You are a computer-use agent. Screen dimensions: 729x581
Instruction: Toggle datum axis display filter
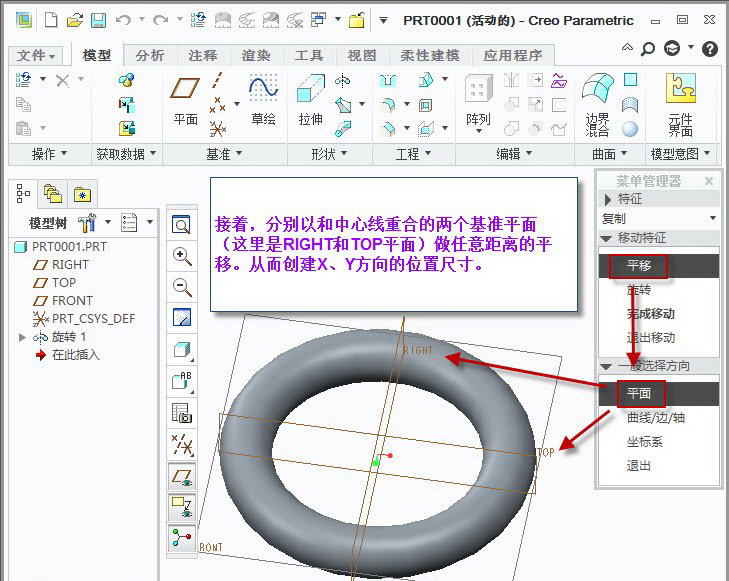click(x=182, y=444)
